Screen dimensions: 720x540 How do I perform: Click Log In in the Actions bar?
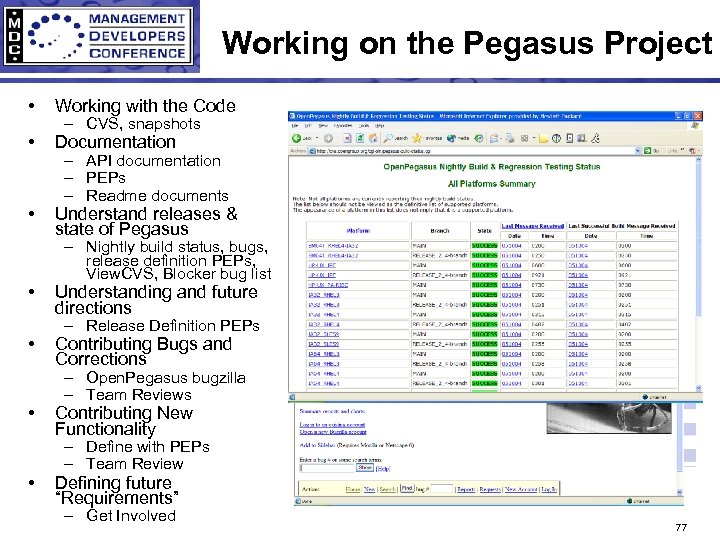[x=549, y=489]
